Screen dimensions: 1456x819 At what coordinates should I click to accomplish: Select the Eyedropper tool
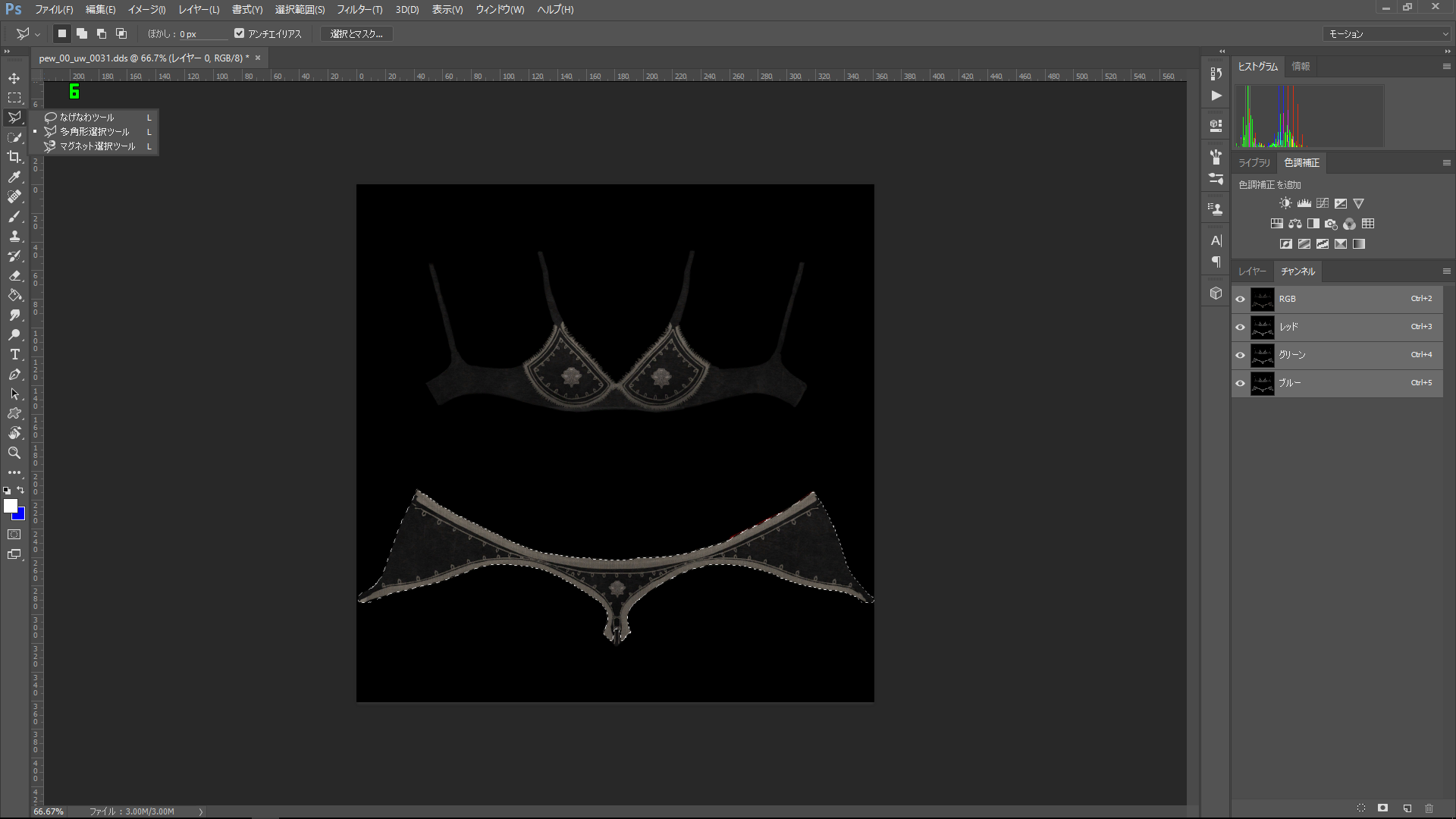(14, 177)
